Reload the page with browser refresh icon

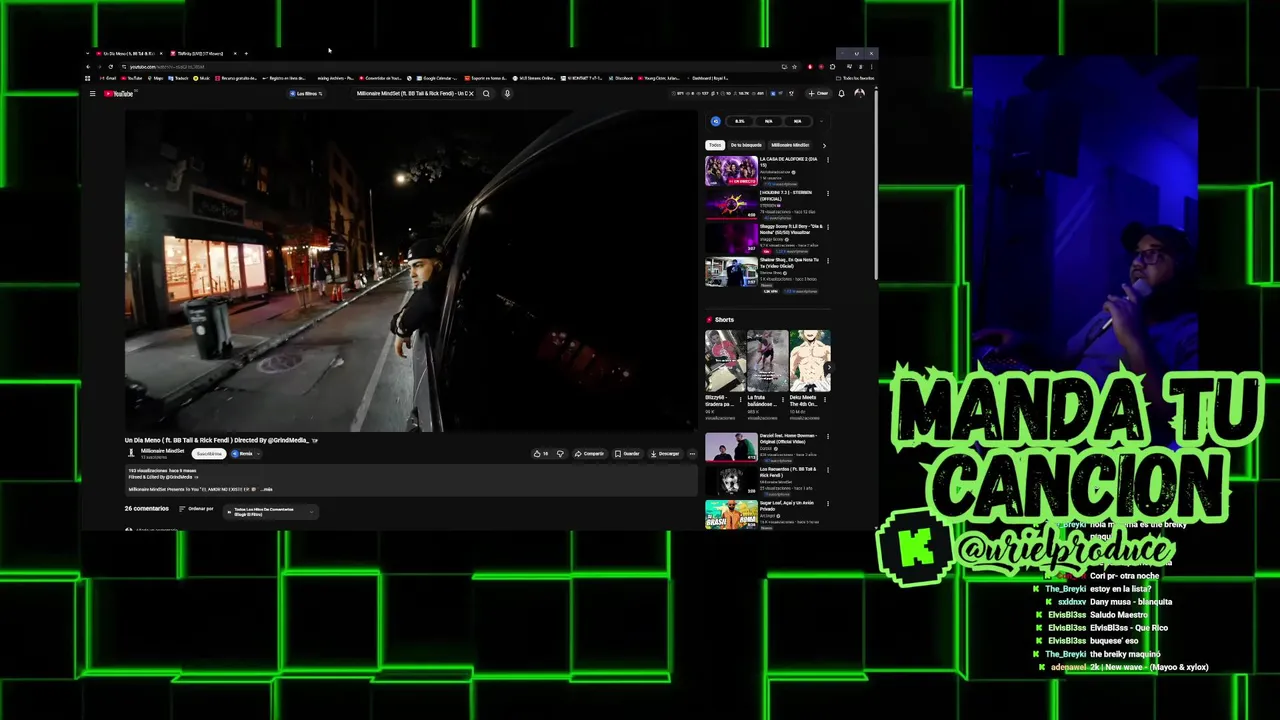pos(110,67)
